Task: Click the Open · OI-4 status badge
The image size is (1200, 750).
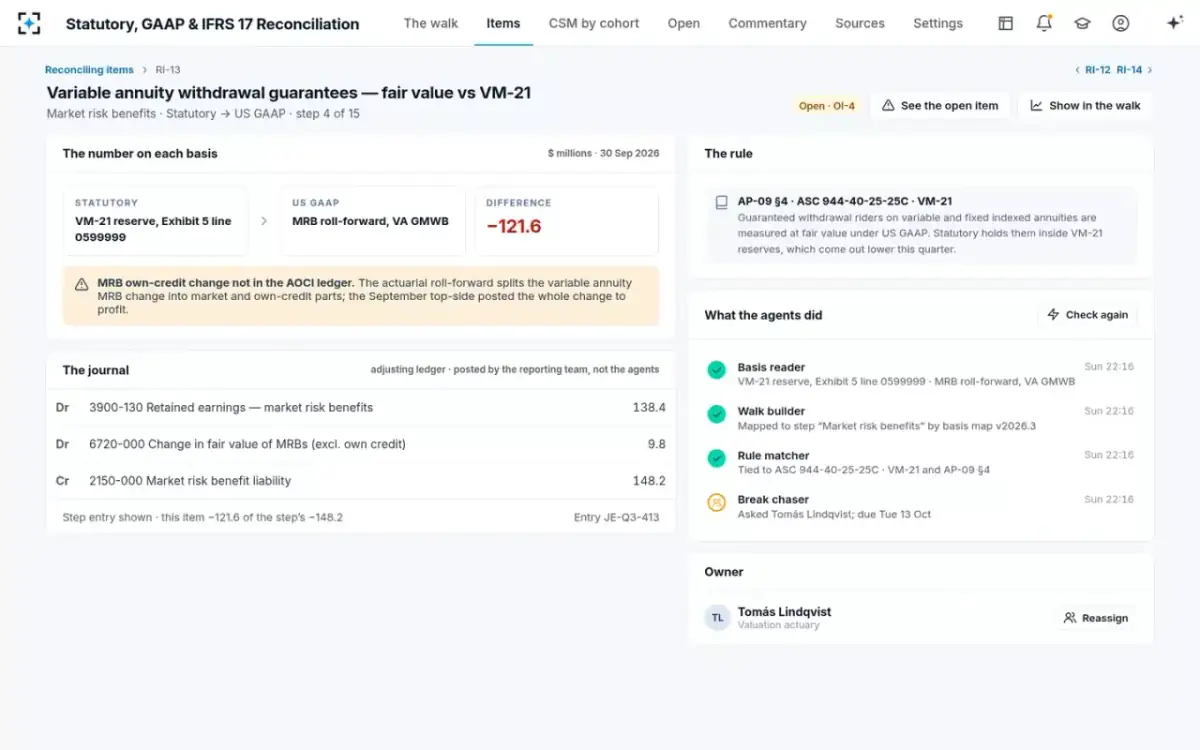Action: coord(826,106)
